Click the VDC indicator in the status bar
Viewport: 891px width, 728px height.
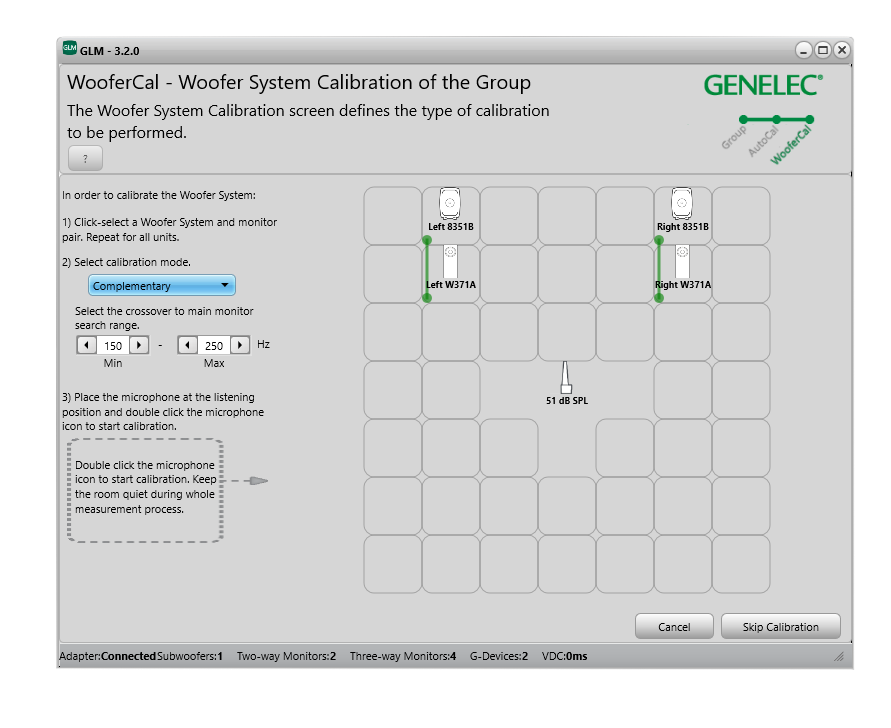click(566, 656)
